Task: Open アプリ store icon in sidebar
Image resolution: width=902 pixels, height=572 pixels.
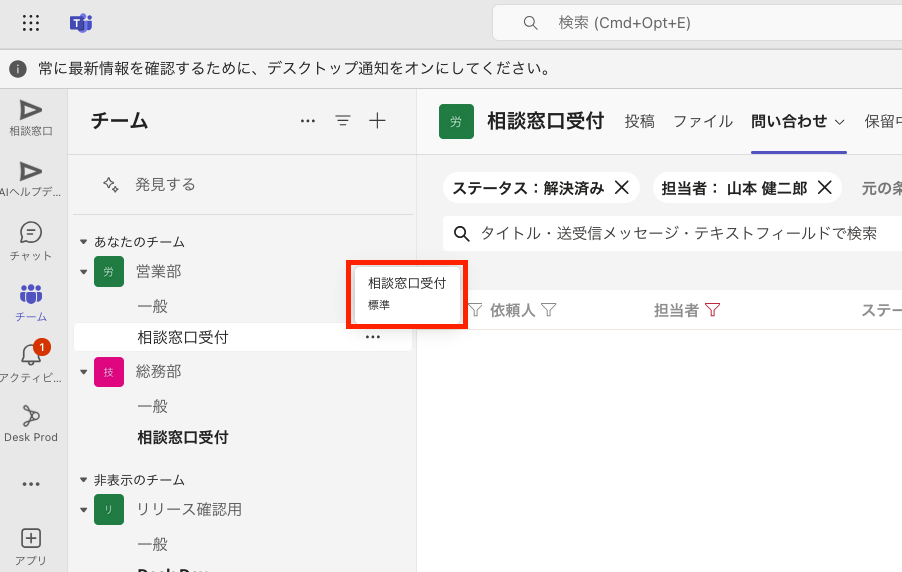Action: tap(30, 547)
